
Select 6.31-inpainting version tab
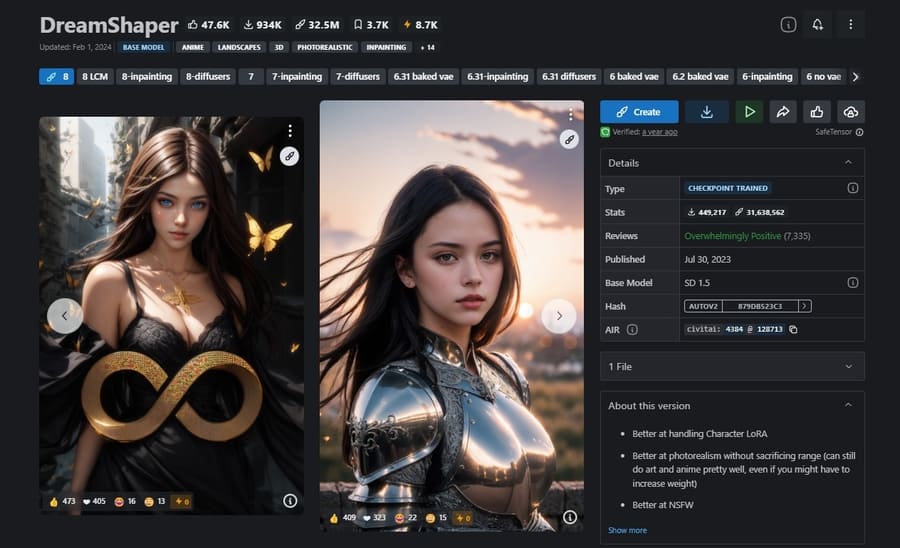[497, 76]
